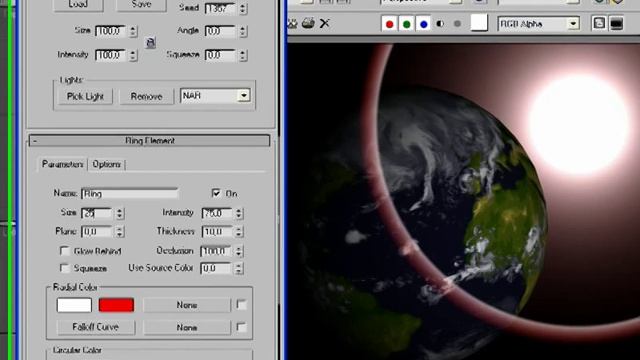Click the global Size field showing 100.0
The width and height of the screenshot is (640, 360).
click(x=111, y=31)
